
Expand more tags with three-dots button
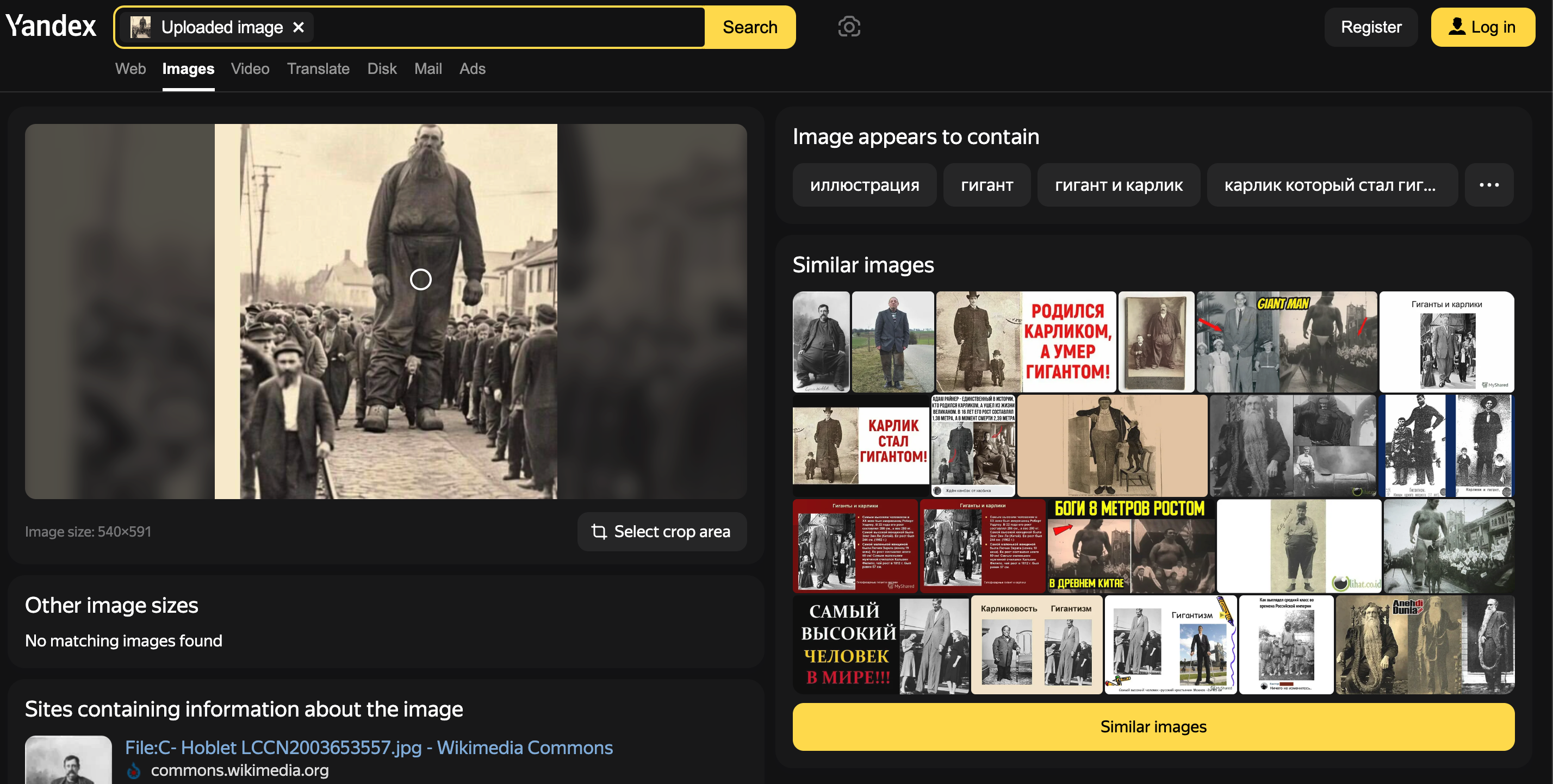tap(1488, 185)
